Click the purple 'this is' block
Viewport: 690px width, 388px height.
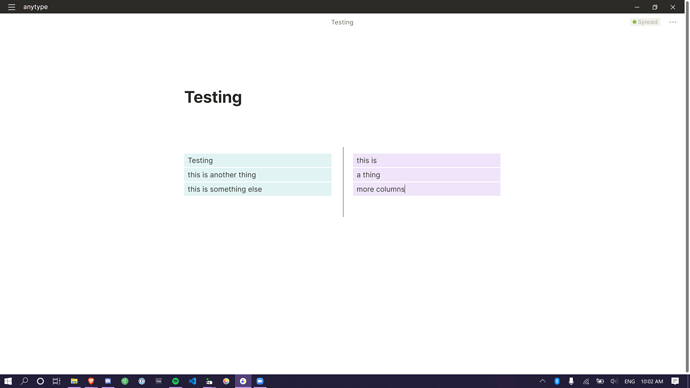[x=426, y=161]
